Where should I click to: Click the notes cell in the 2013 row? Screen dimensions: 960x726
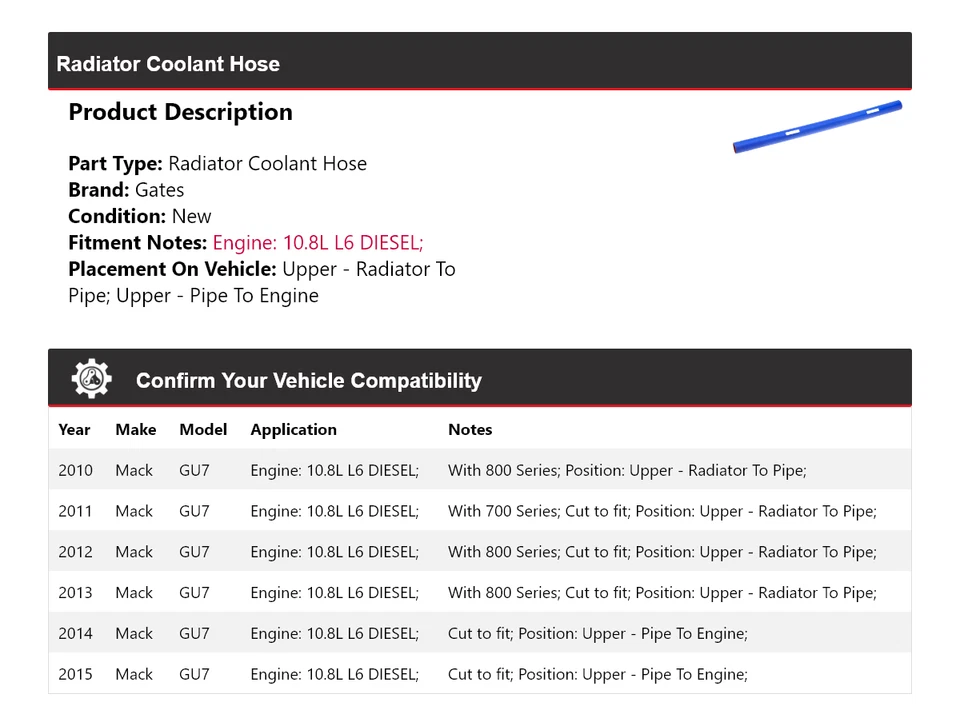tap(662, 593)
